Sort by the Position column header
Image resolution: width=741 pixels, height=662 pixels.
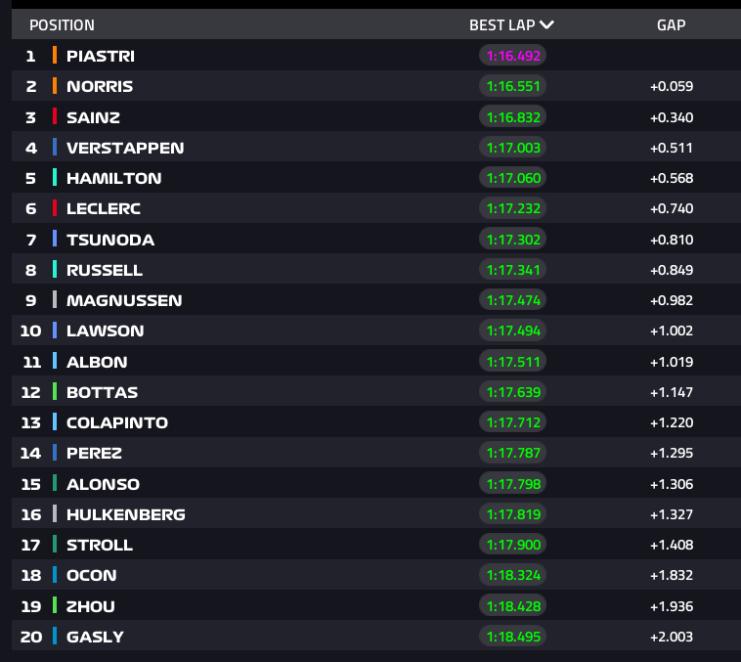(x=62, y=25)
